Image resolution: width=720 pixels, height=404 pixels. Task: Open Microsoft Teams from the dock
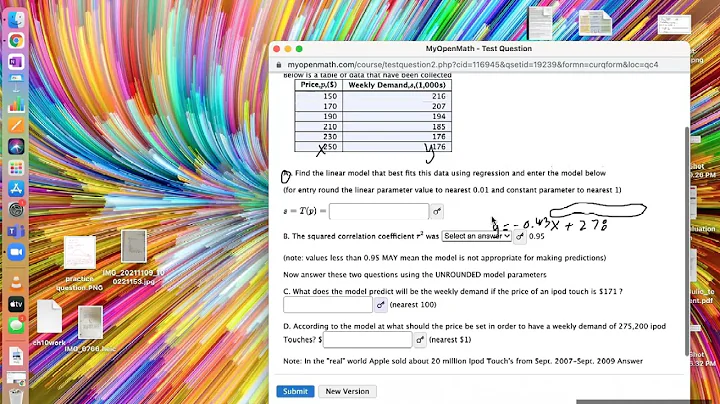click(16, 231)
